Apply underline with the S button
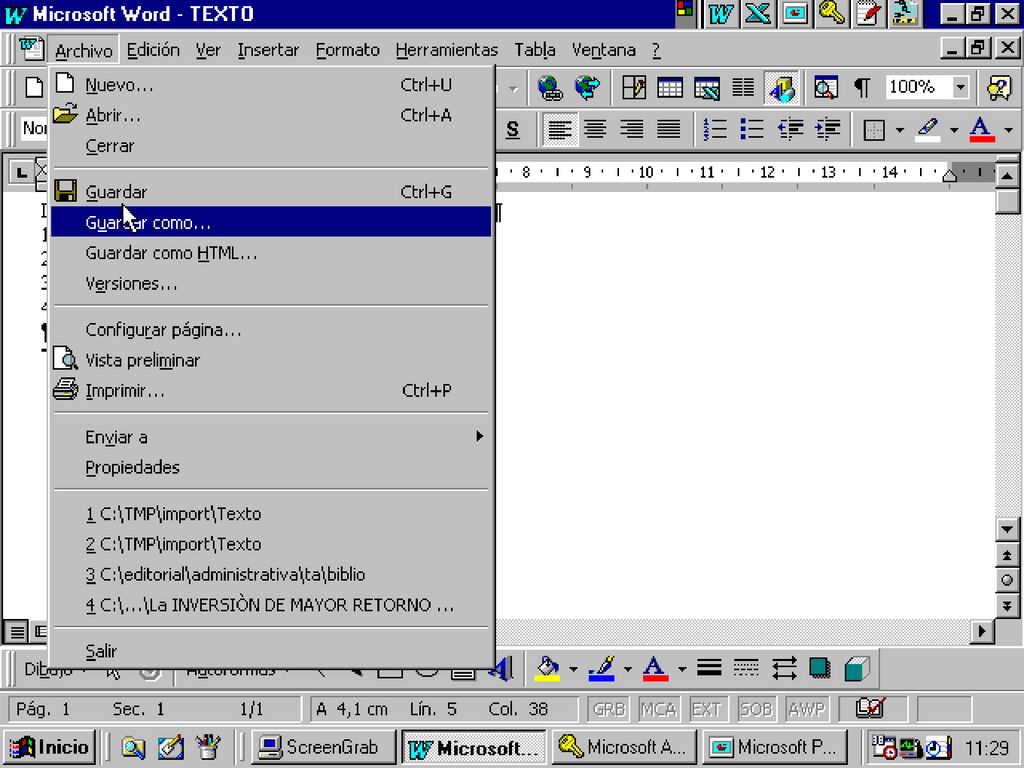The height and width of the screenshot is (768, 1024). (x=513, y=129)
